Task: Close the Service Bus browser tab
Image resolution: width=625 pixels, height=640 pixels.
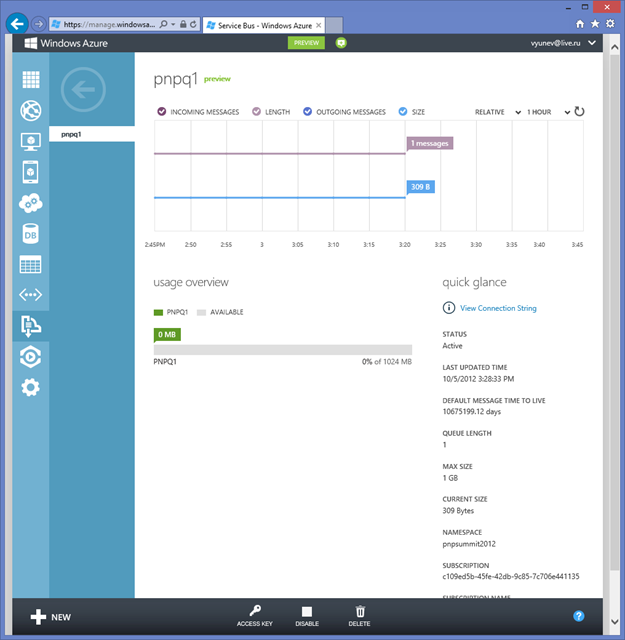Action: coord(318,25)
